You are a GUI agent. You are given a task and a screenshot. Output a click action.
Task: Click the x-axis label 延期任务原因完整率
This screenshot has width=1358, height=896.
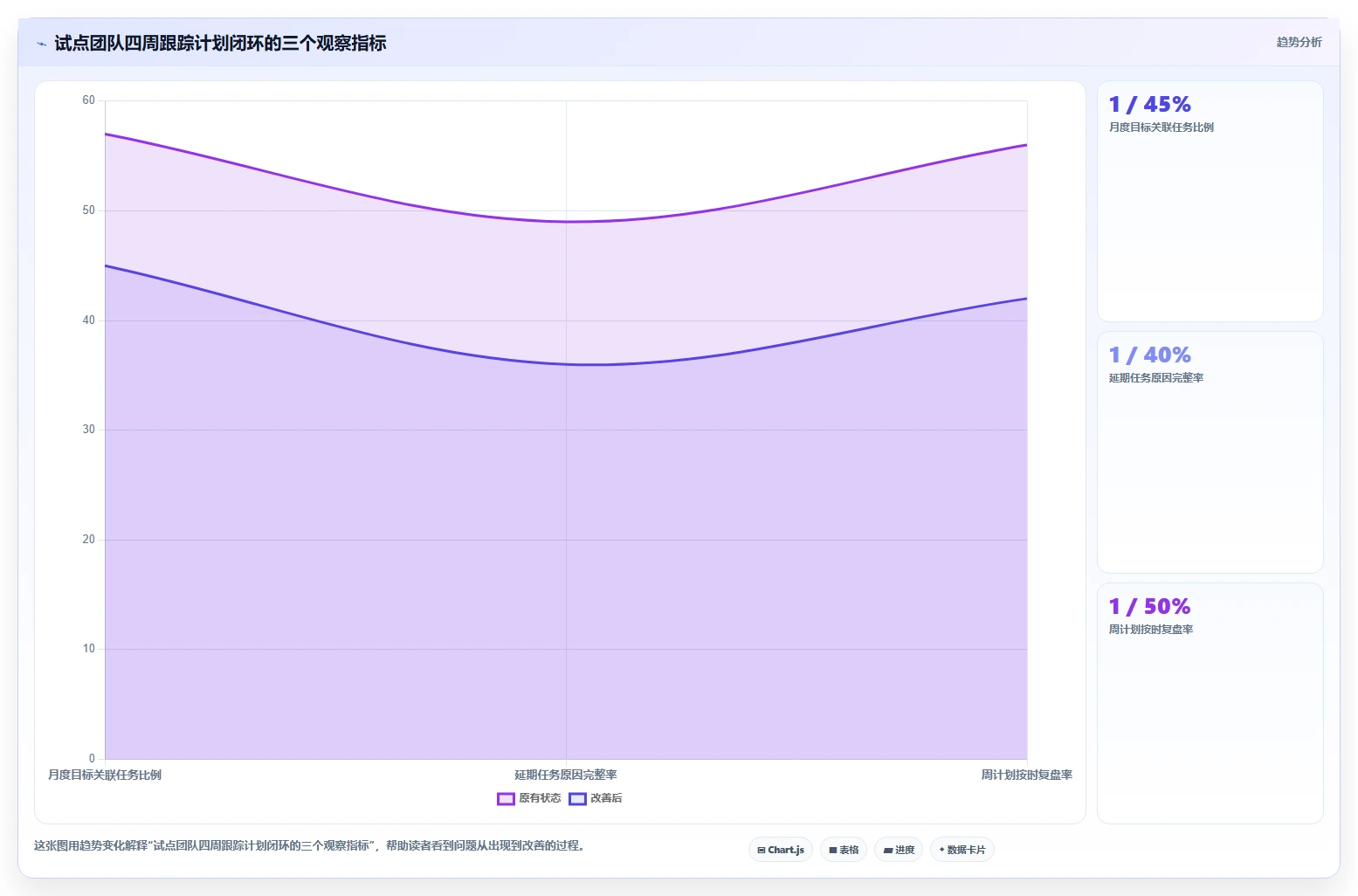point(566,775)
